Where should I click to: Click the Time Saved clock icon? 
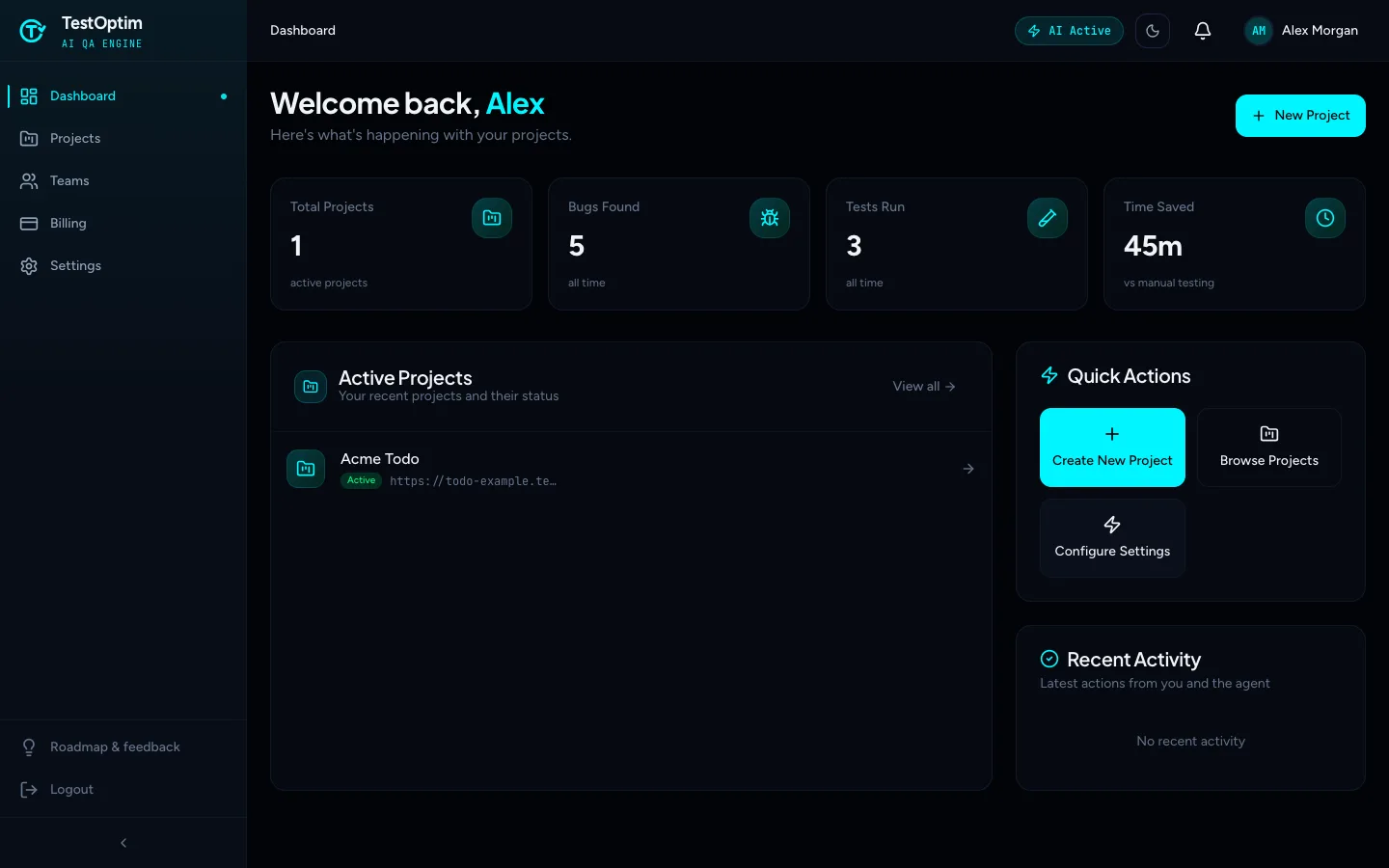coord(1325,218)
